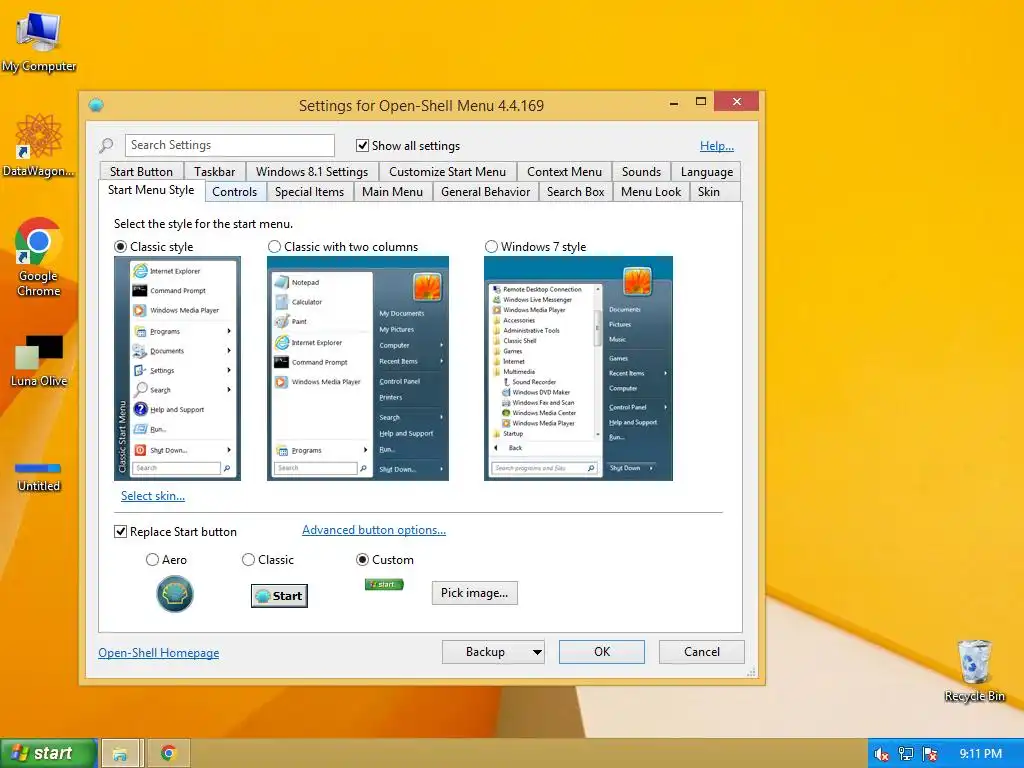Click the 9:11 PM taskbar clock
1024x768 pixels.
(981, 754)
